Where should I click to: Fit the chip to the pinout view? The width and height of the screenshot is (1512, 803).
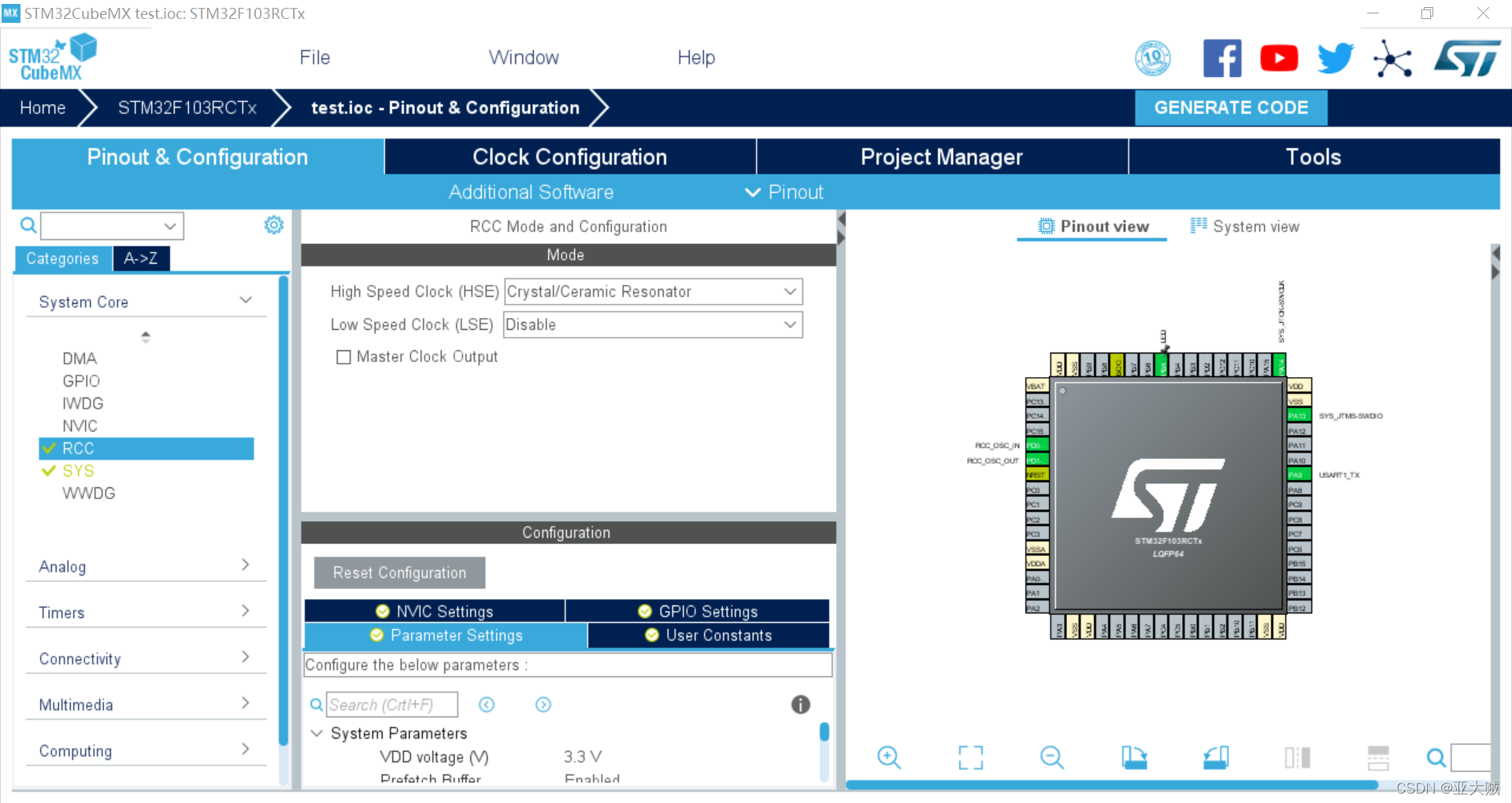[971, 757]
